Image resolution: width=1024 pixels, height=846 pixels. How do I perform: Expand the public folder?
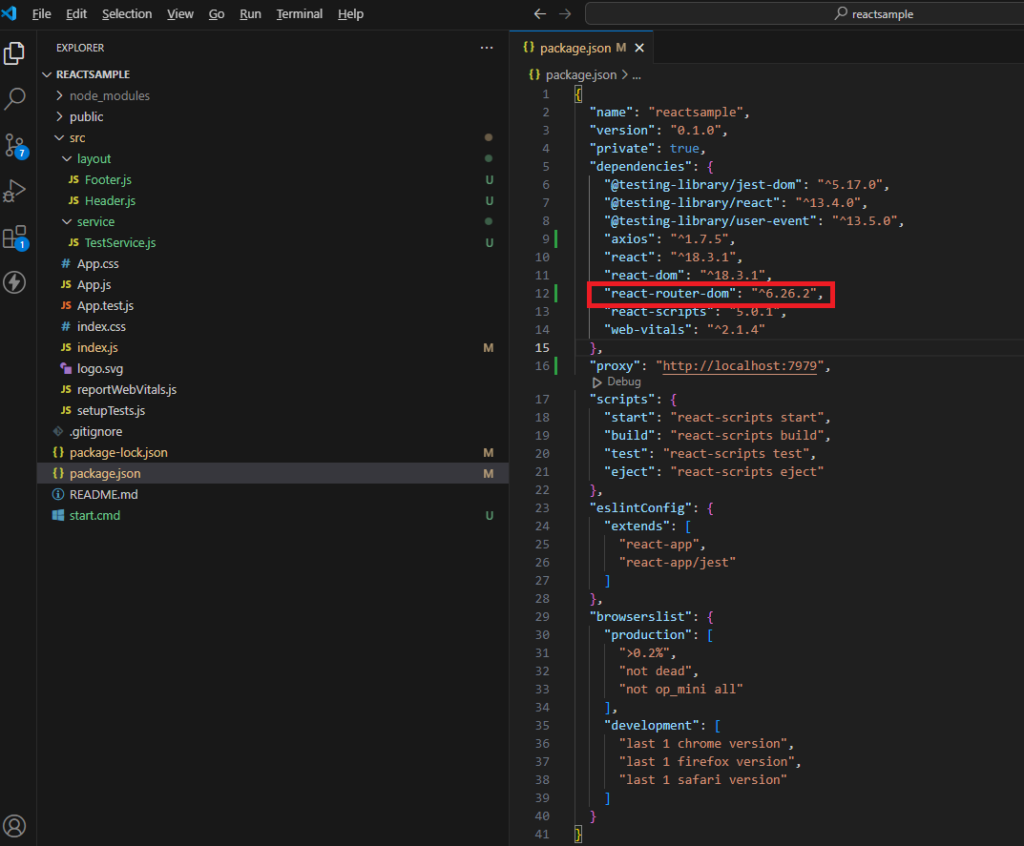86,117
